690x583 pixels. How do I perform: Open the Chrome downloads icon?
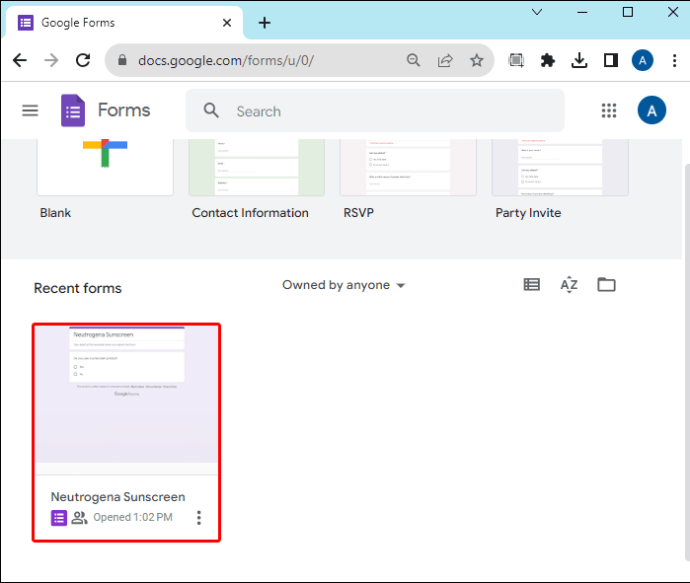(x=579, y=60)
